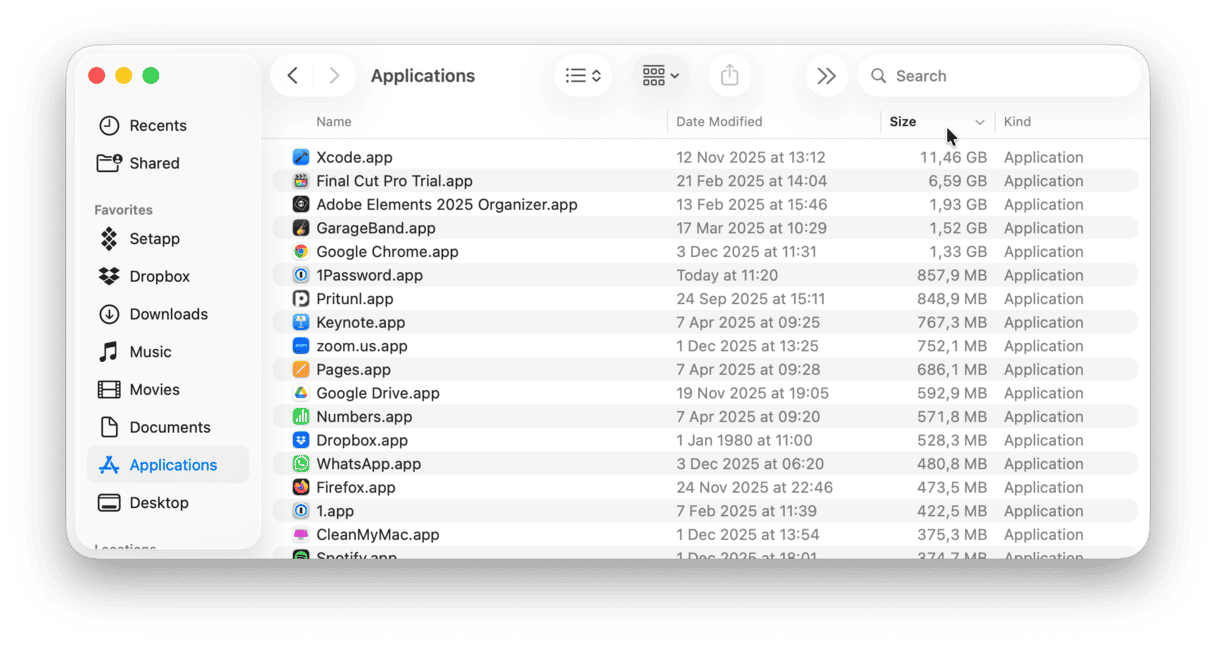Open Setapp from Favorites sidebar
Viewport: 1216px width, 646px height.
coord(154,239)
